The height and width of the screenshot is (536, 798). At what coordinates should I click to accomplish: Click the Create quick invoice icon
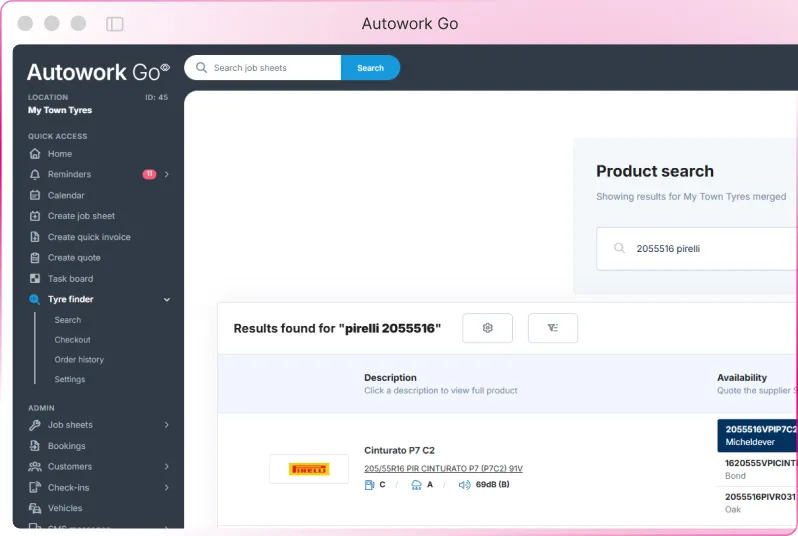pos(35,237)
